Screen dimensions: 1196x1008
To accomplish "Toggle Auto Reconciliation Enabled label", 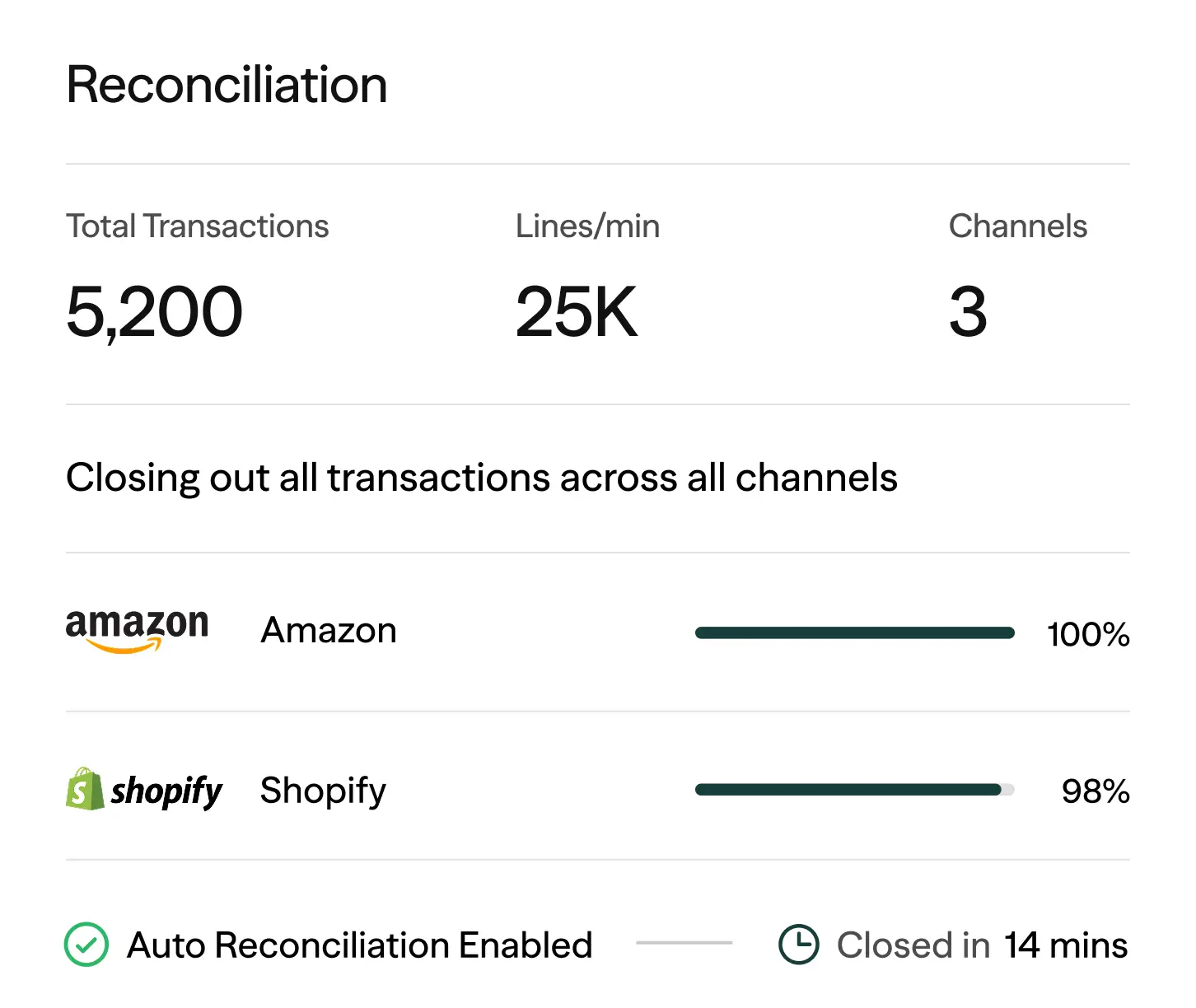I will pyautogui.click(x=360, y=945).
